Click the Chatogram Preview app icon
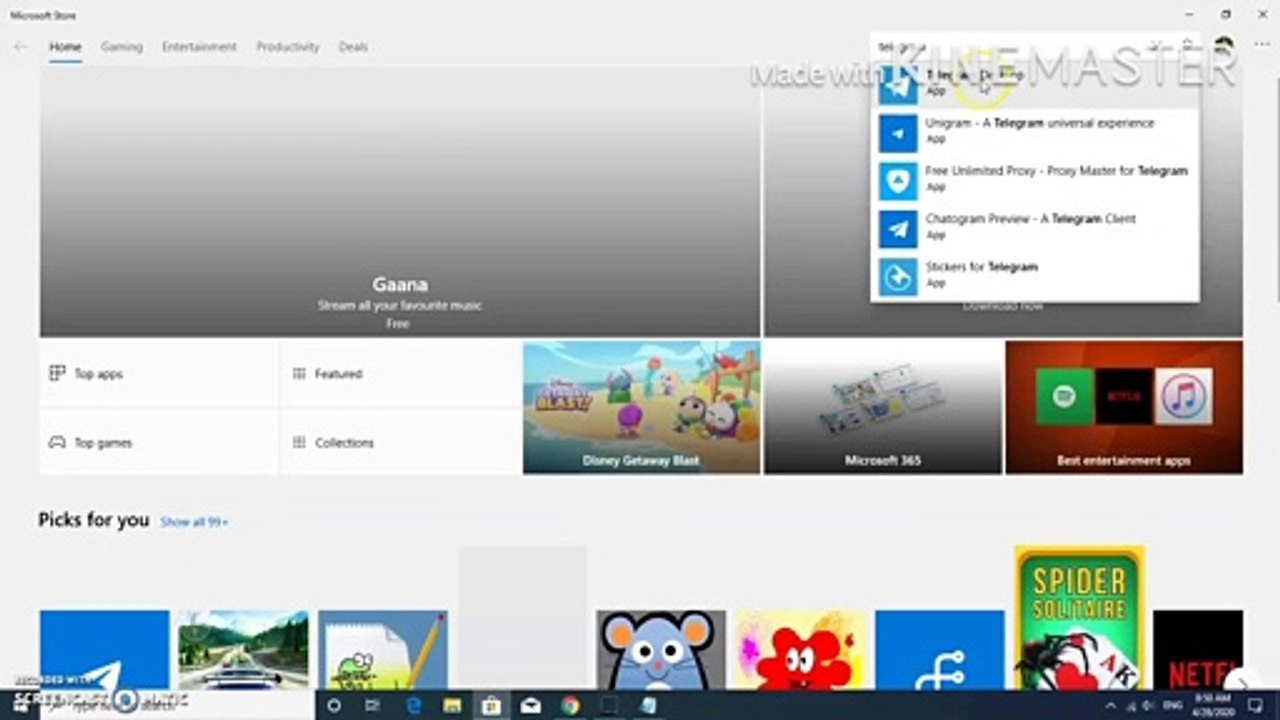This screenshot has width=1280, height=720. (897, 229)
